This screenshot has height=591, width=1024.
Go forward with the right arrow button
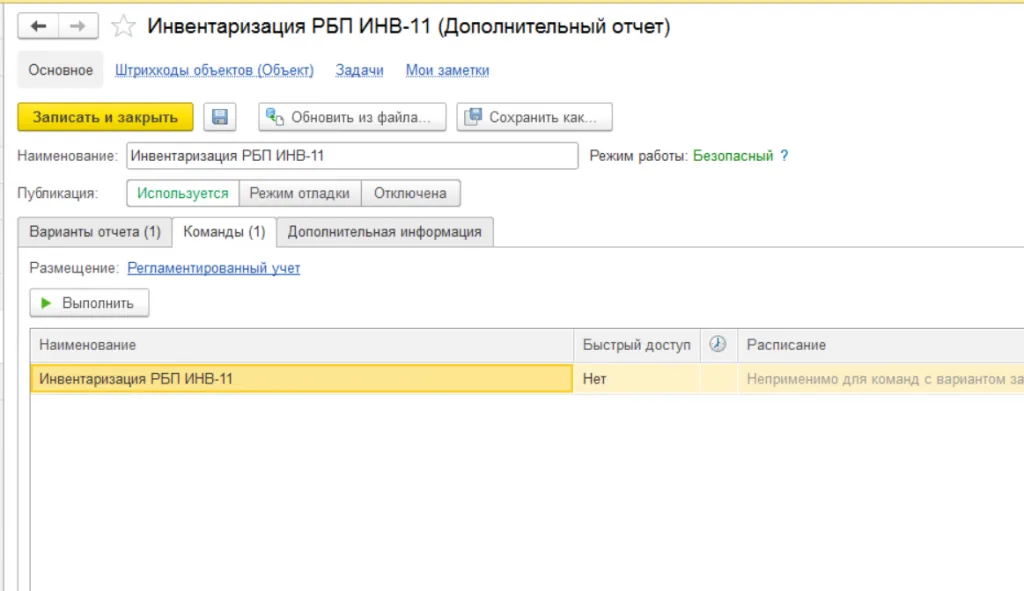[78, 26]
